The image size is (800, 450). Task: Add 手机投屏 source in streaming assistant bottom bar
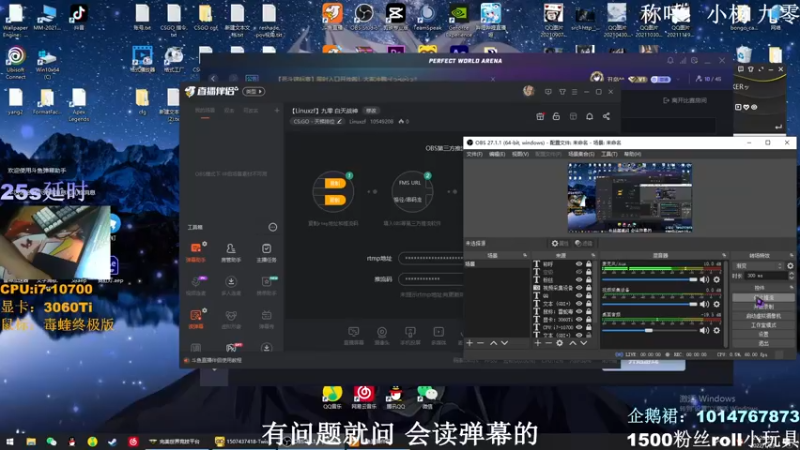pos(410,336)
